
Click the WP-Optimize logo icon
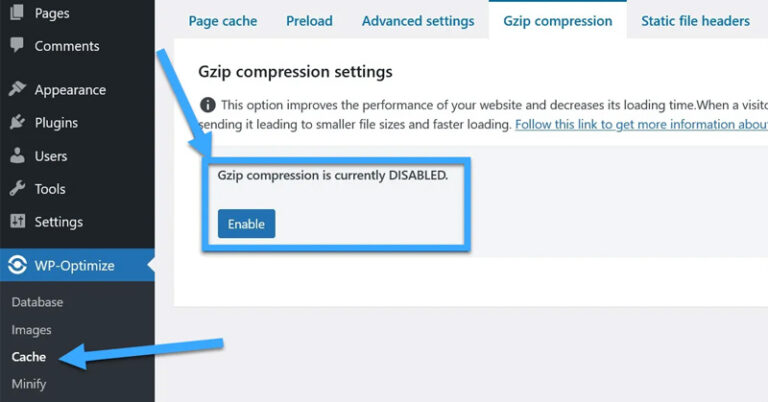coord(17,265)
